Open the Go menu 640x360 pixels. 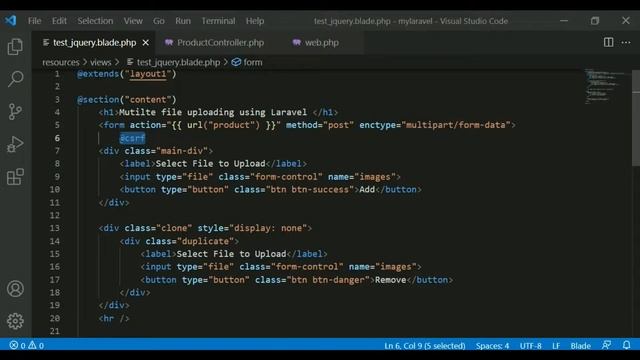click(159, 21)
